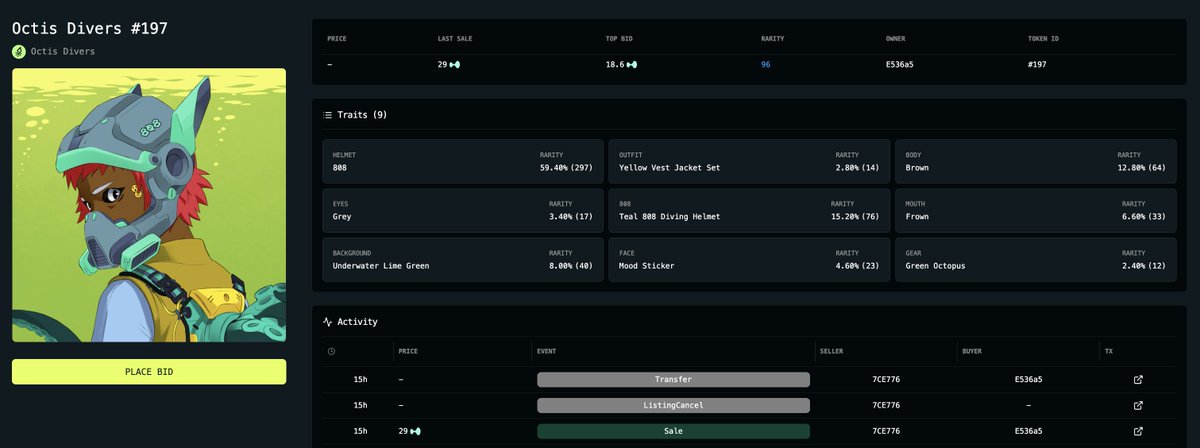Click 6.60% (33) rarity value
The width and height of the screenshot is (1200, 448).
[x=1144, y=217]
